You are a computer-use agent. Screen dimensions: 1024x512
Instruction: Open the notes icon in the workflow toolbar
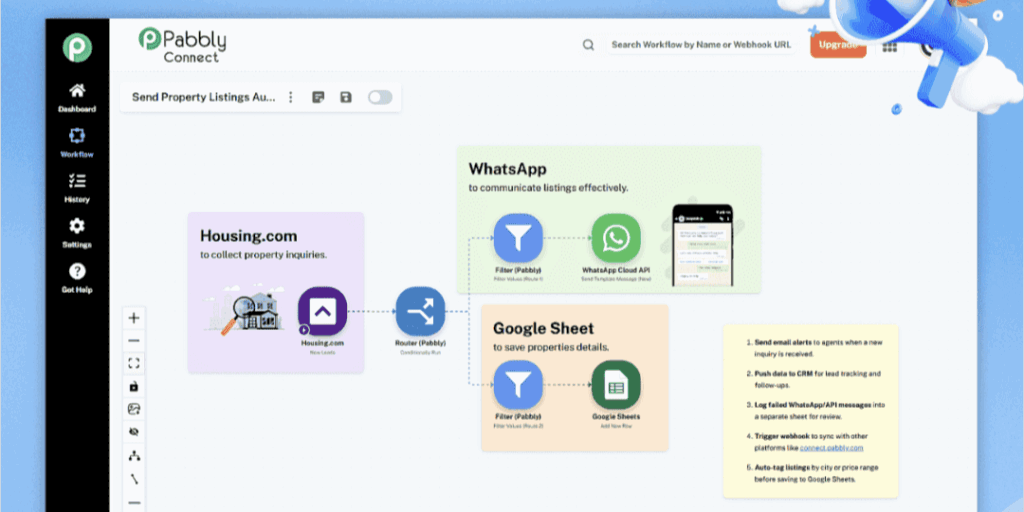click(x=318, y=97)
